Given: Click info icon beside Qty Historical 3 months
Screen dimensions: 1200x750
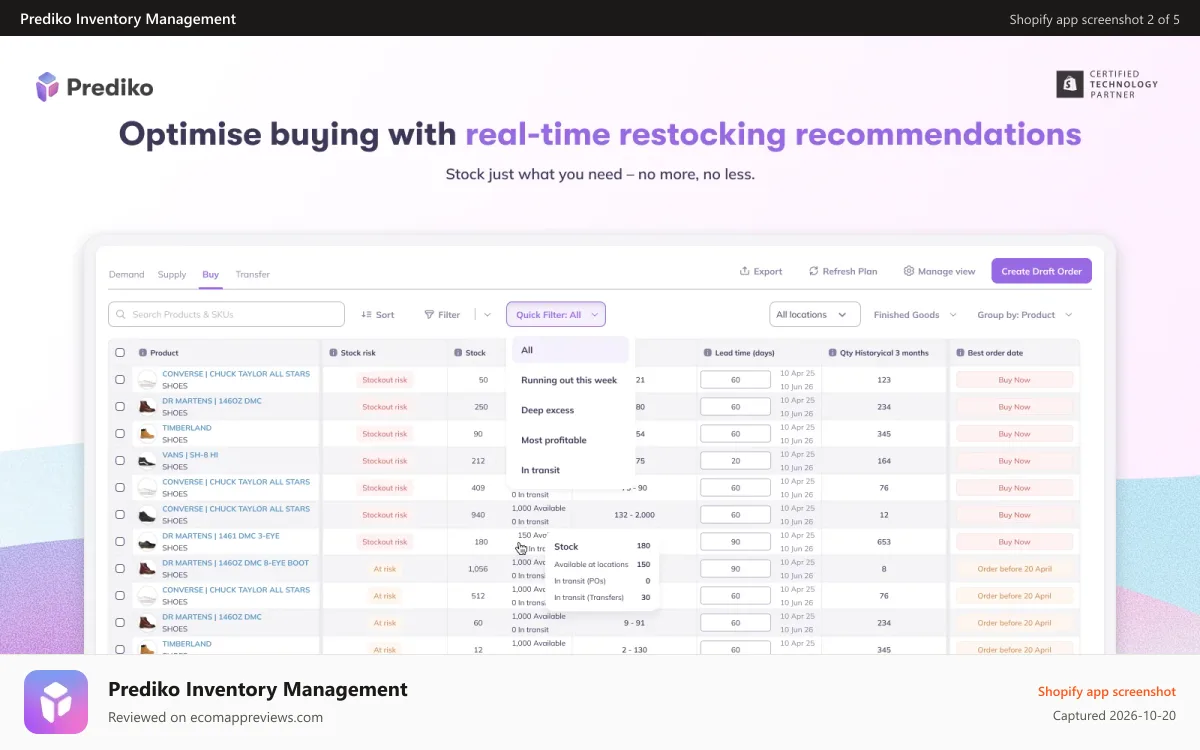Looking at the screenshot, I should pyautogui.click(x=832, y=353).
